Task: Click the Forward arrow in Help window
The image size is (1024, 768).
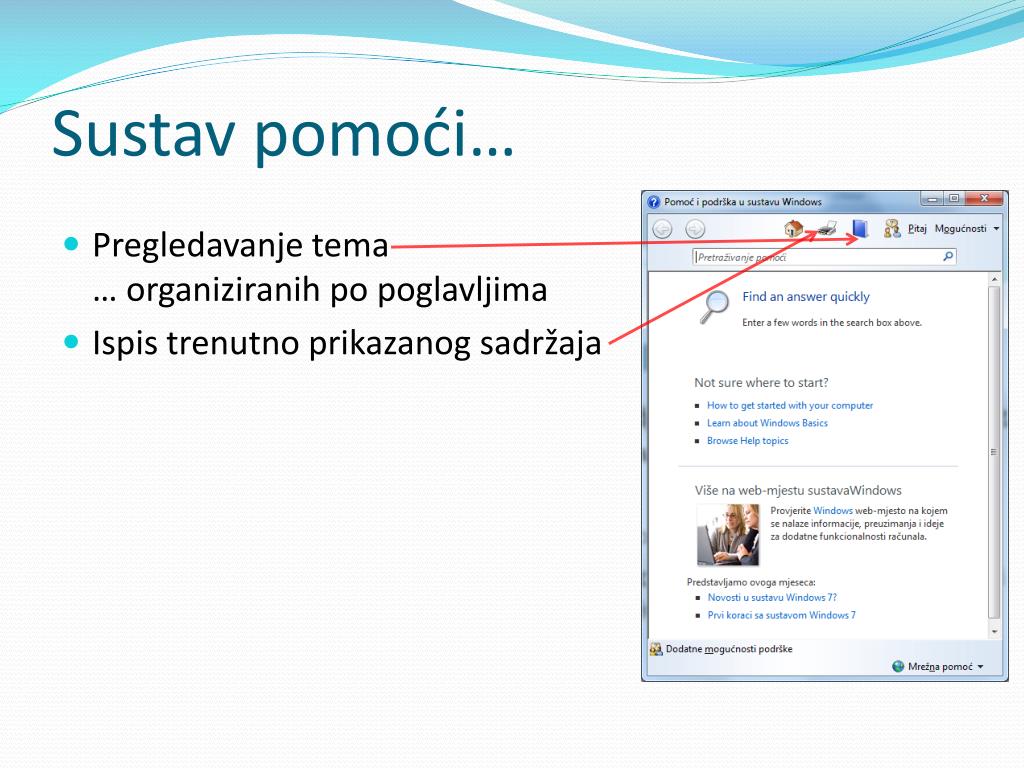Action: click(x=695, y=229)
